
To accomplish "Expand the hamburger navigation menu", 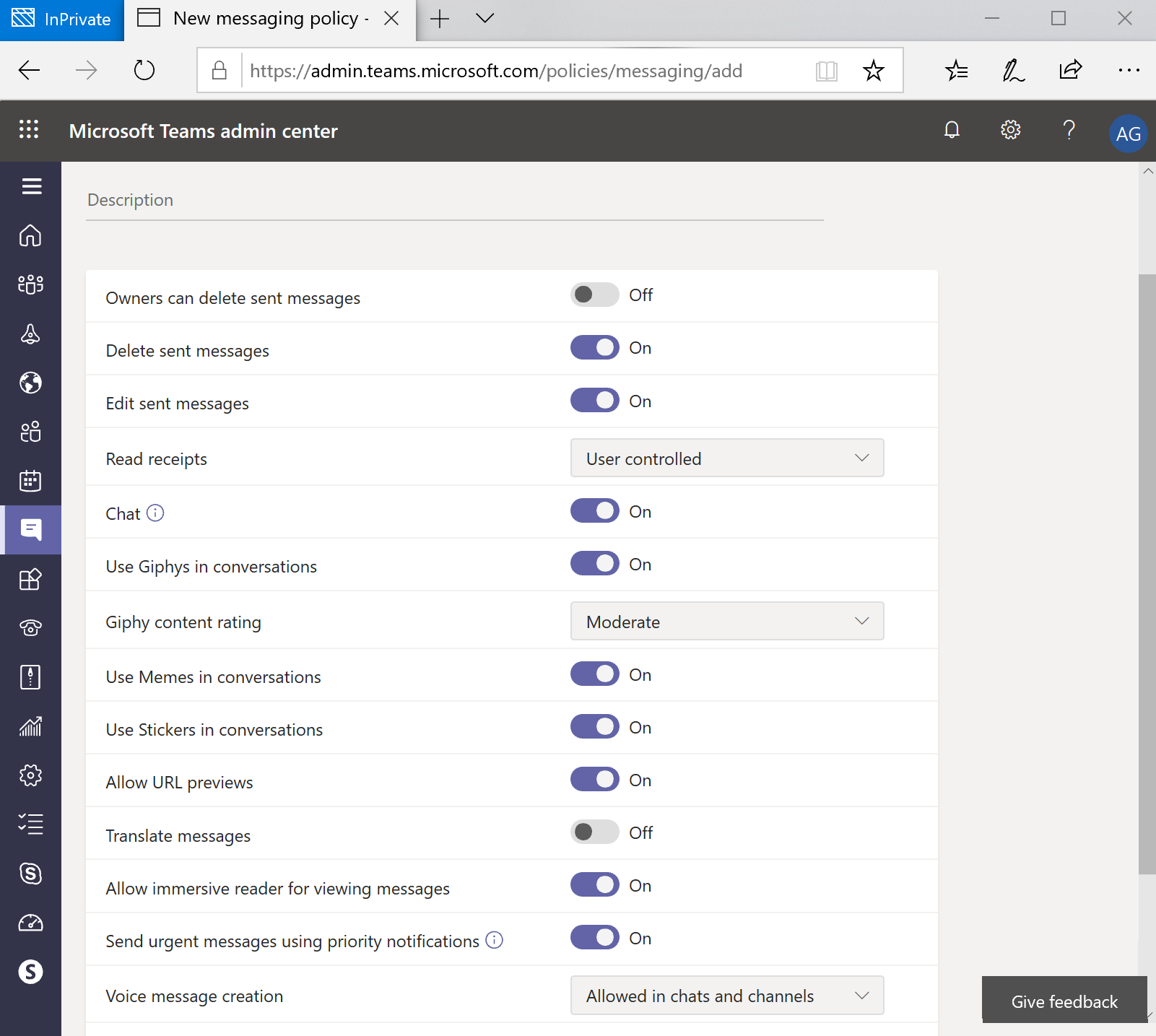I will click(31, 186).
